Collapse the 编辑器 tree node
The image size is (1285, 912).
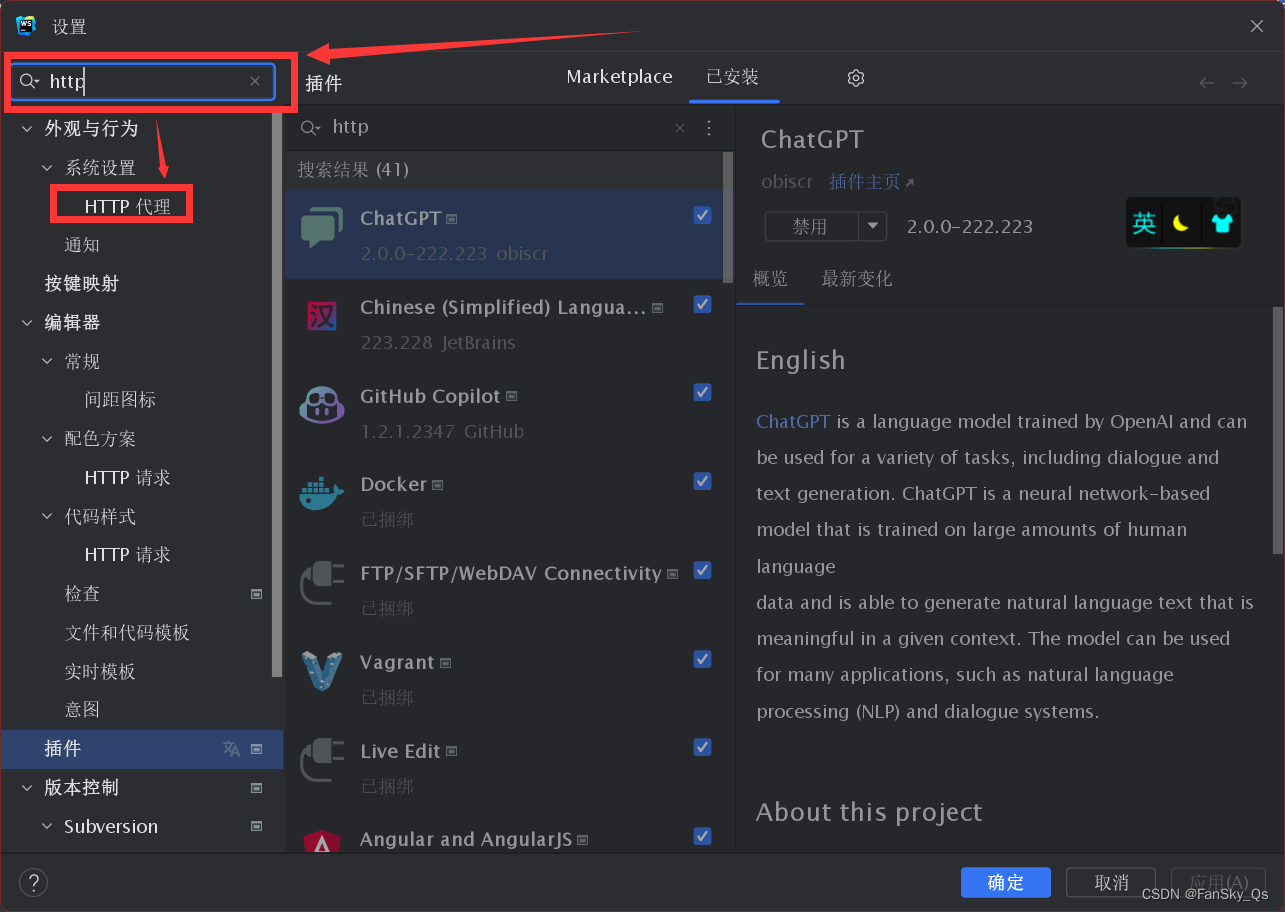(x=27, y=323)
